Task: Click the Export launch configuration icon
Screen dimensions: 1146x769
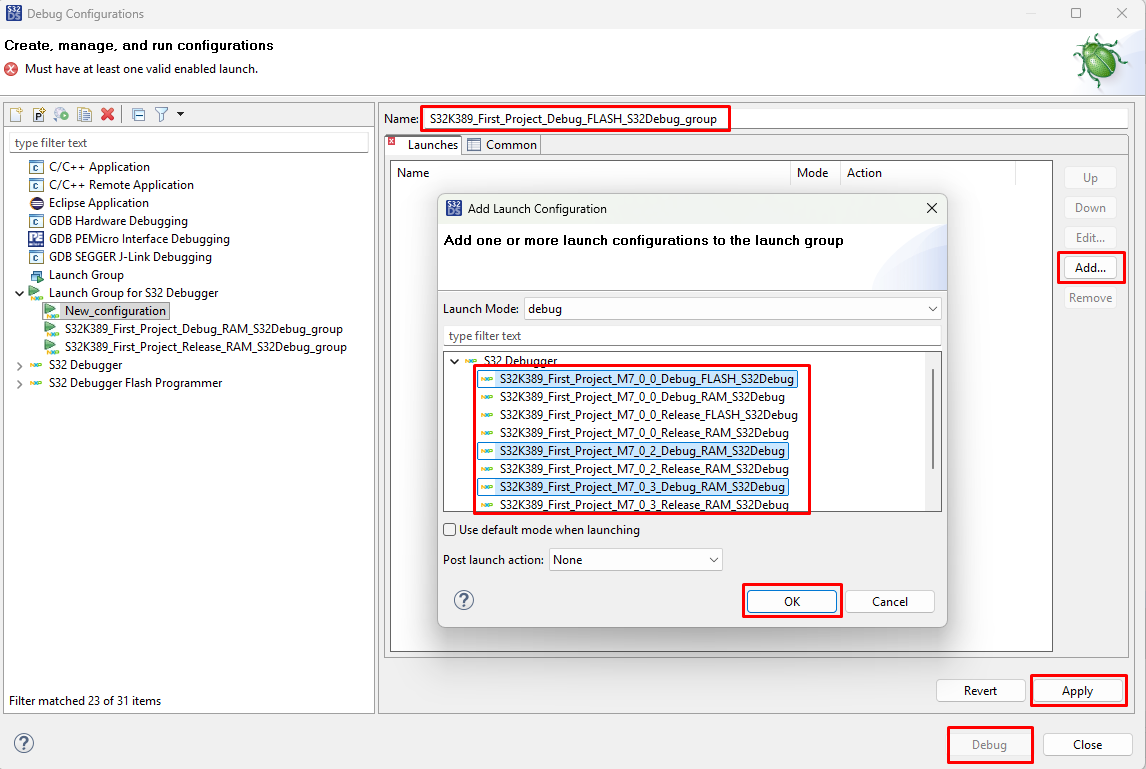Action: 62,114
